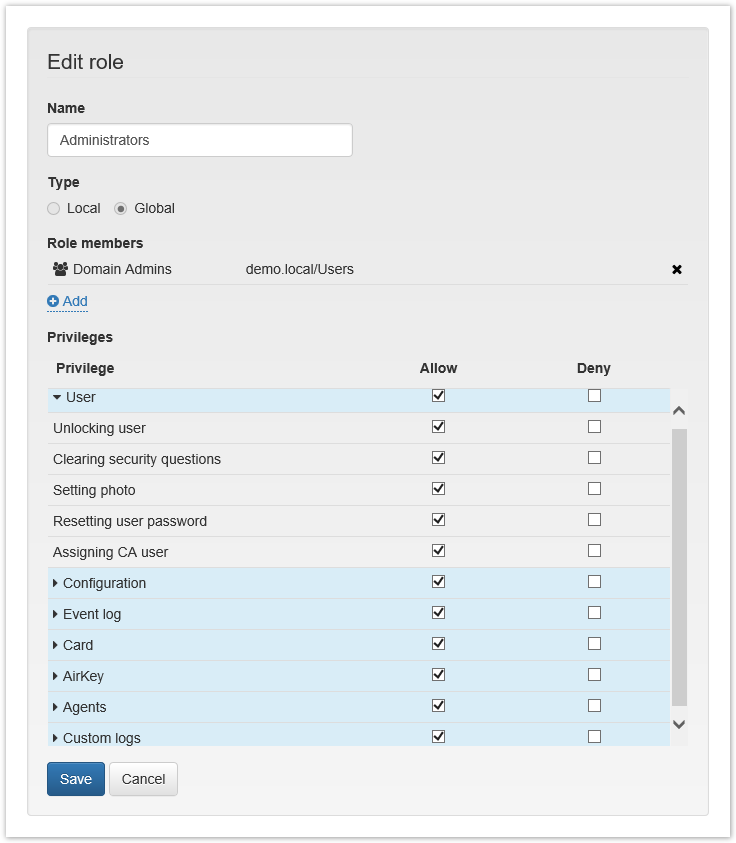736x843 pixels.
Task: Expand the Card privilege group
Action: 56,645
